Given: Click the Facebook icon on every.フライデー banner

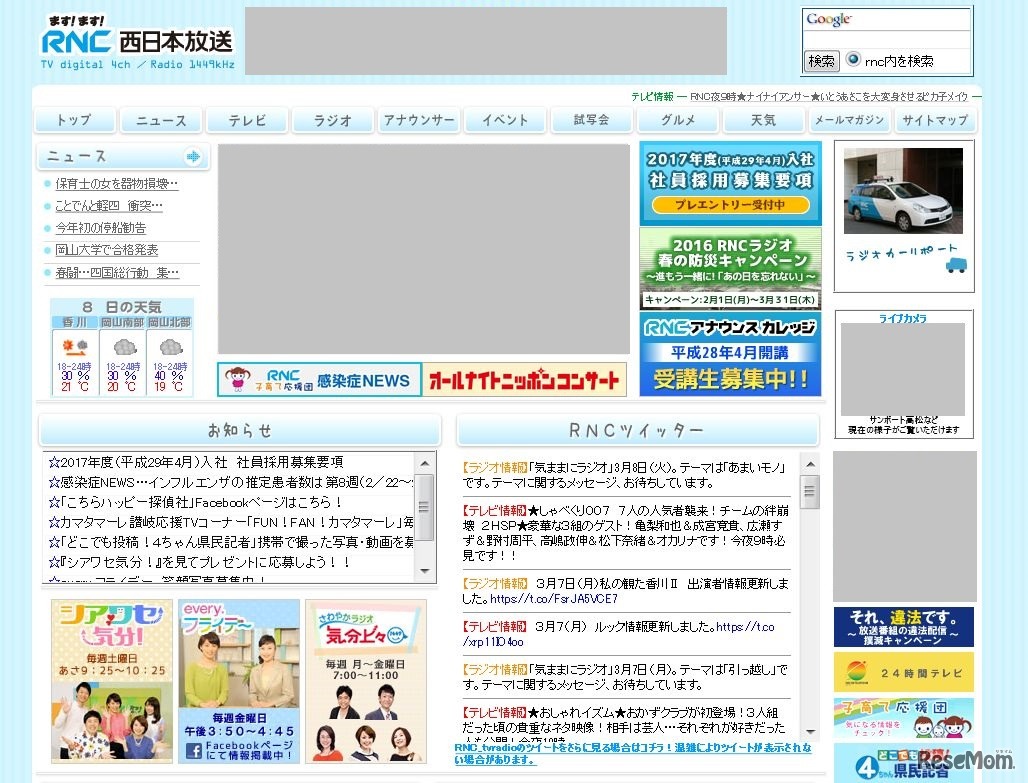Looking at the screenshot, I should pos(193,750).
